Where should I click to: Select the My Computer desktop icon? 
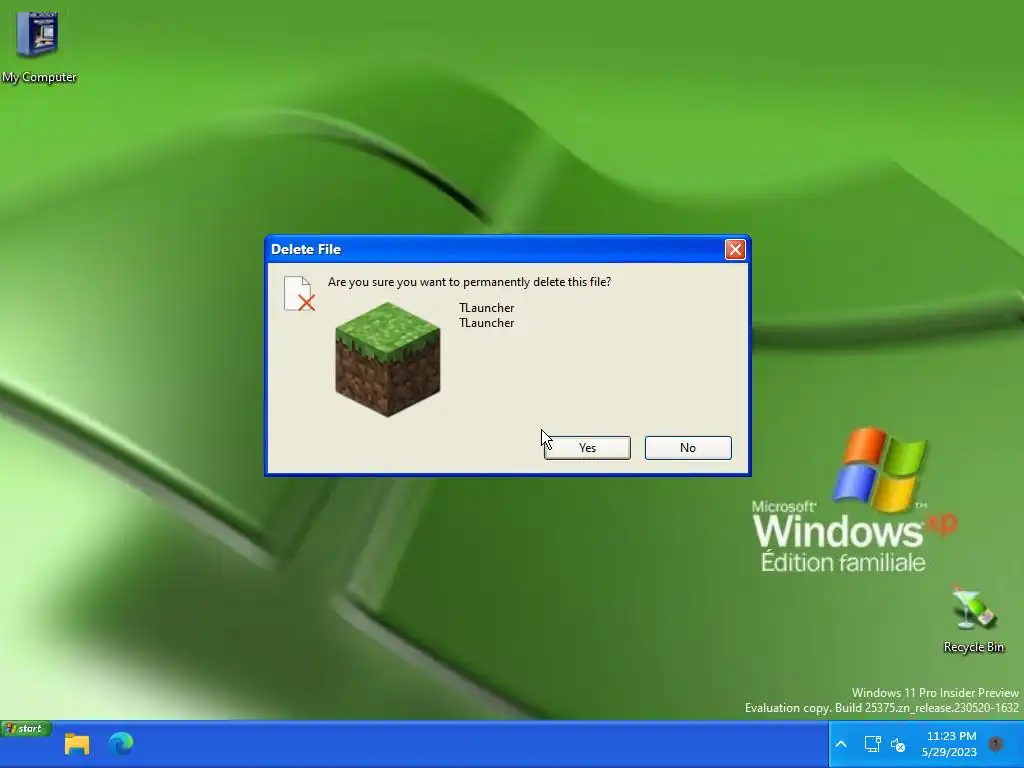click(x=39, y=48)
